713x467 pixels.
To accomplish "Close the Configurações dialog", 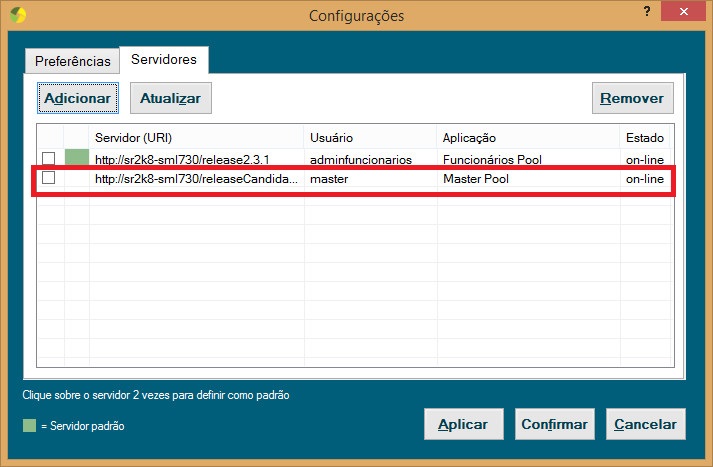I will click(x=683, y=11).
